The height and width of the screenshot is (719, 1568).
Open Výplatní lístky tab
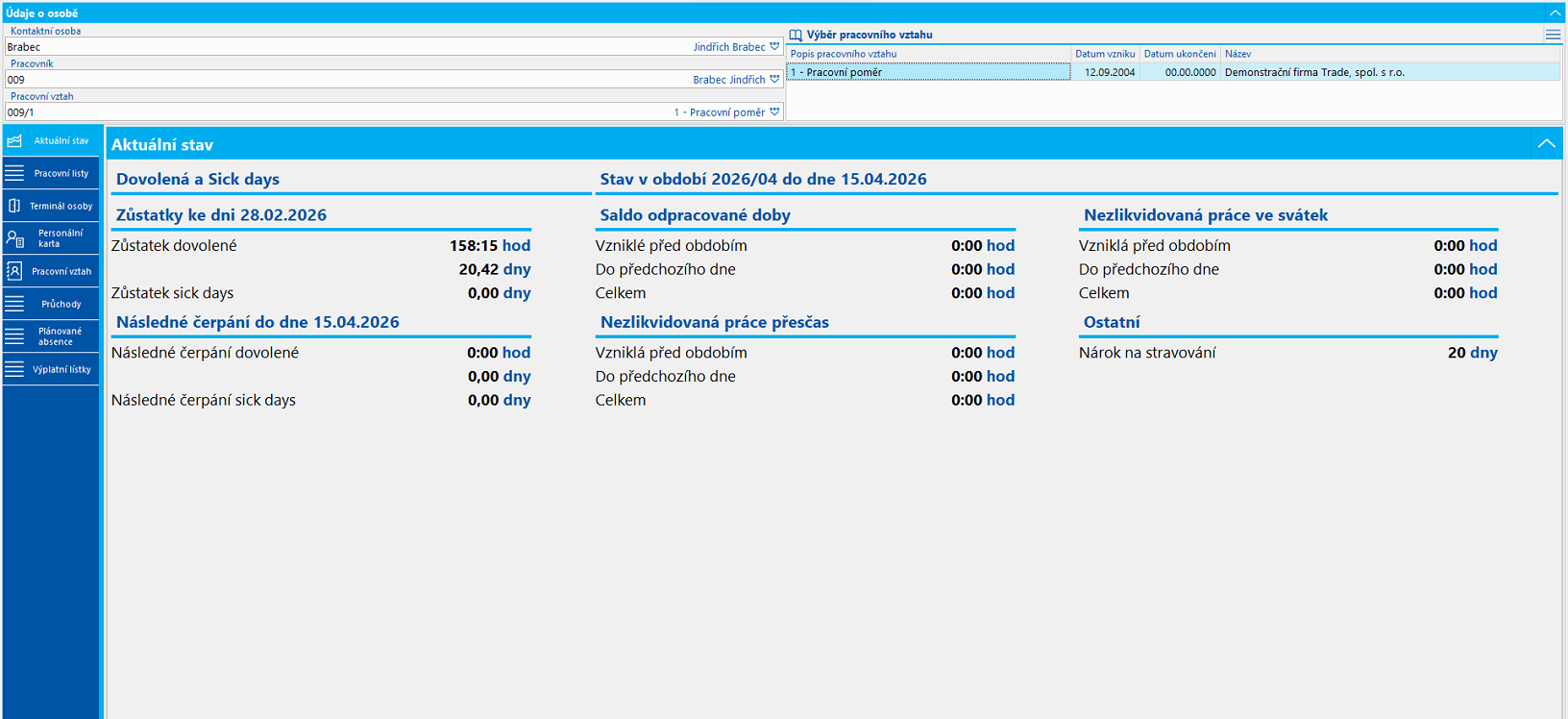[51, 369]
